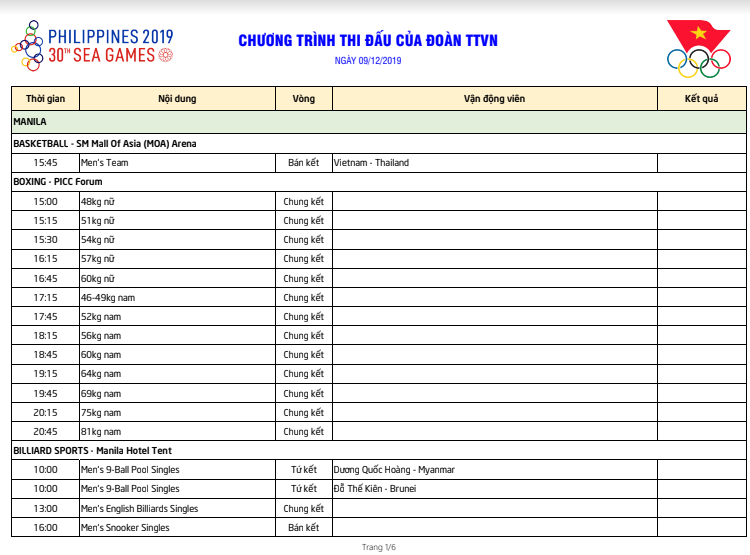Click 'Men's Snooker Singles' cell
Viewport: 750px width, 555px height.
tap(177, 528)
